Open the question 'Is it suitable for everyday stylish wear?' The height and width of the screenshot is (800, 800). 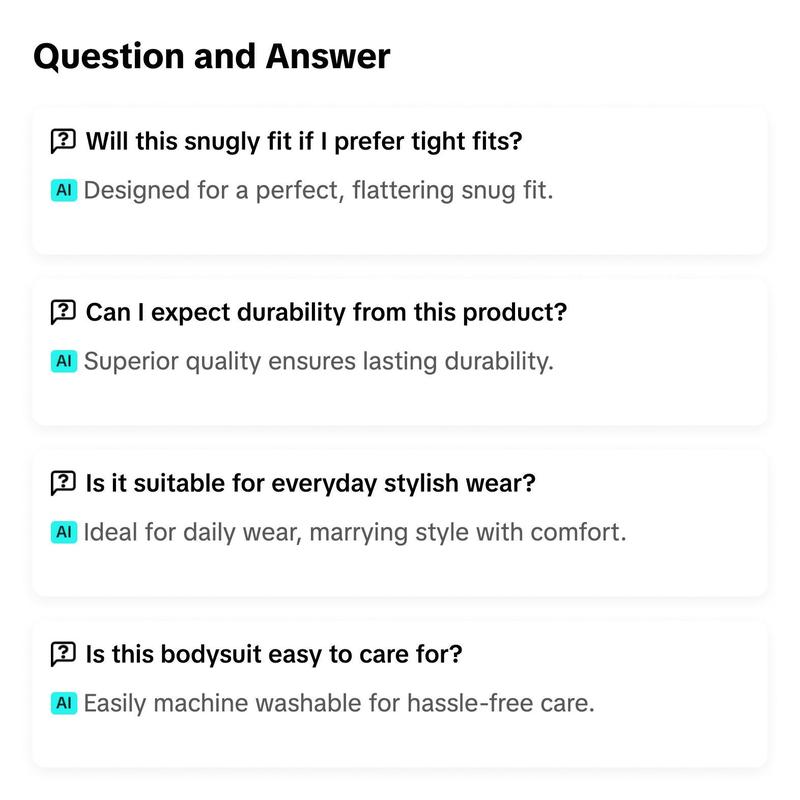pyautogui.click(x=311, y=483)
